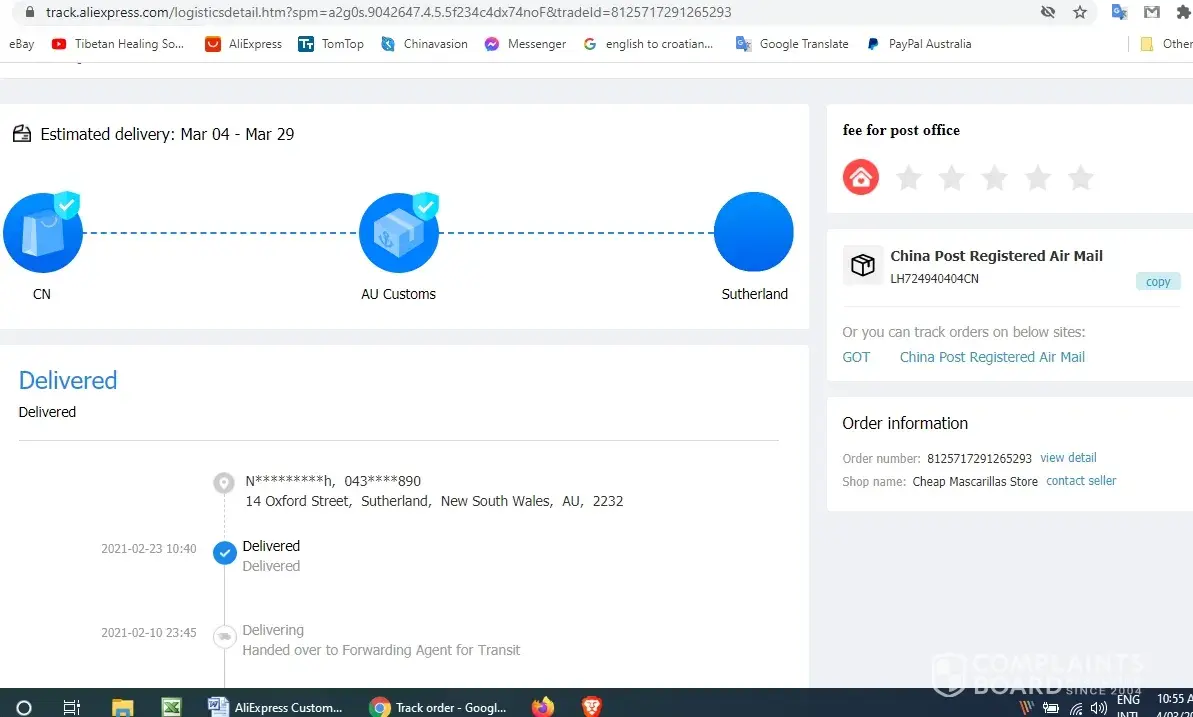
Task: Click the address line 14 Oxford Street, Sutherland
Action: pos(434,502)
